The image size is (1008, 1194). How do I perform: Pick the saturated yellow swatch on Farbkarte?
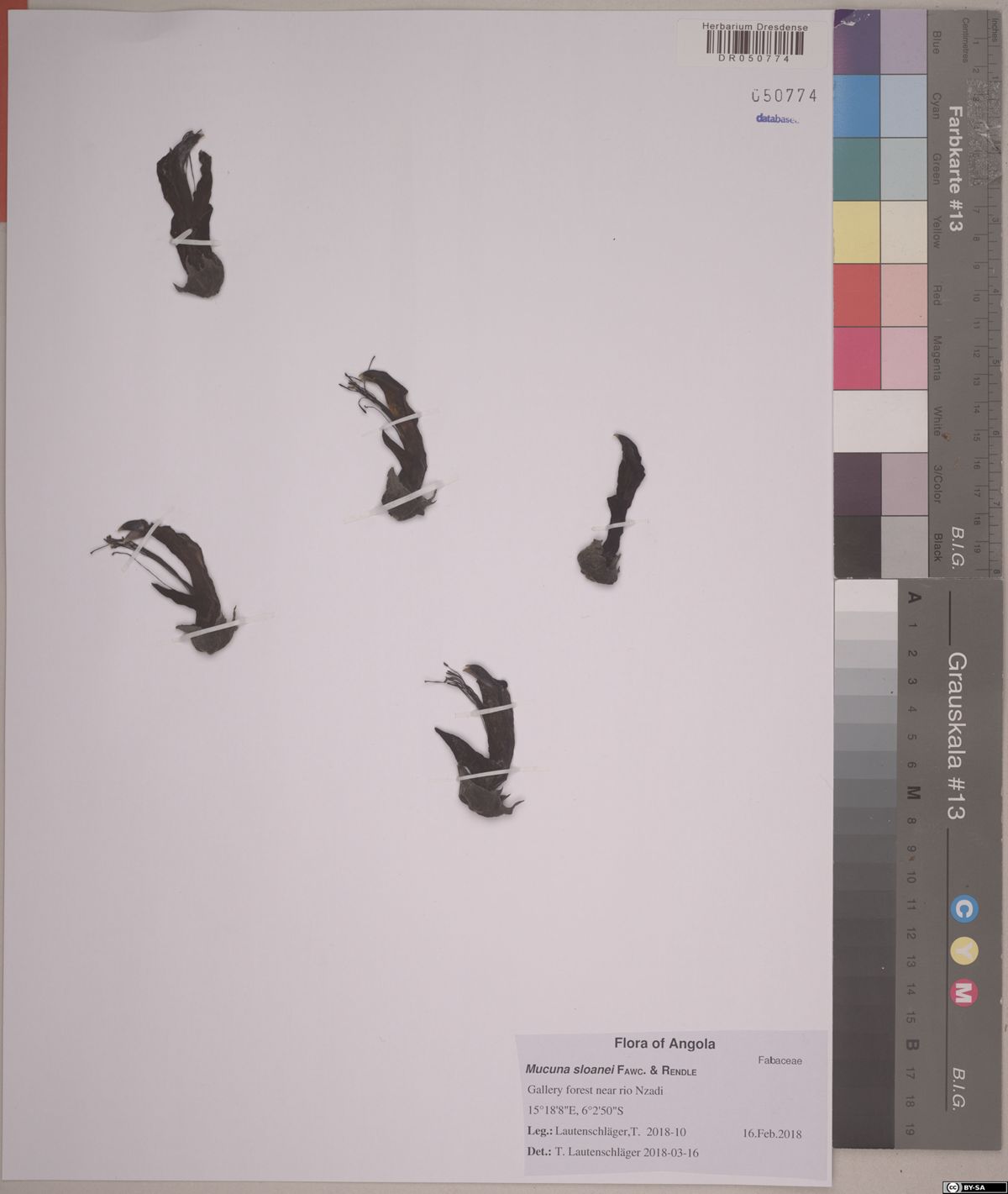(856, 232)
